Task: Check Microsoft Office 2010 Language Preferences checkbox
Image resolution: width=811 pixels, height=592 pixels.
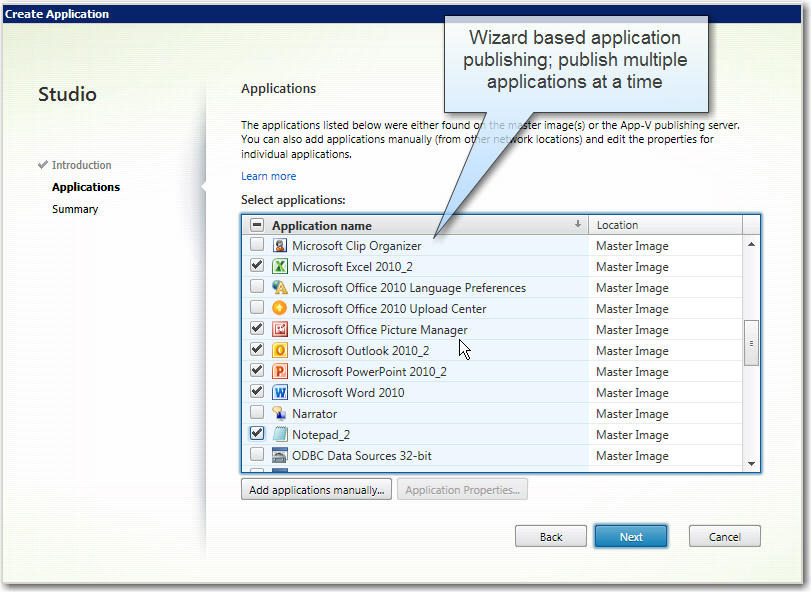Action: (x=257, y=286)
